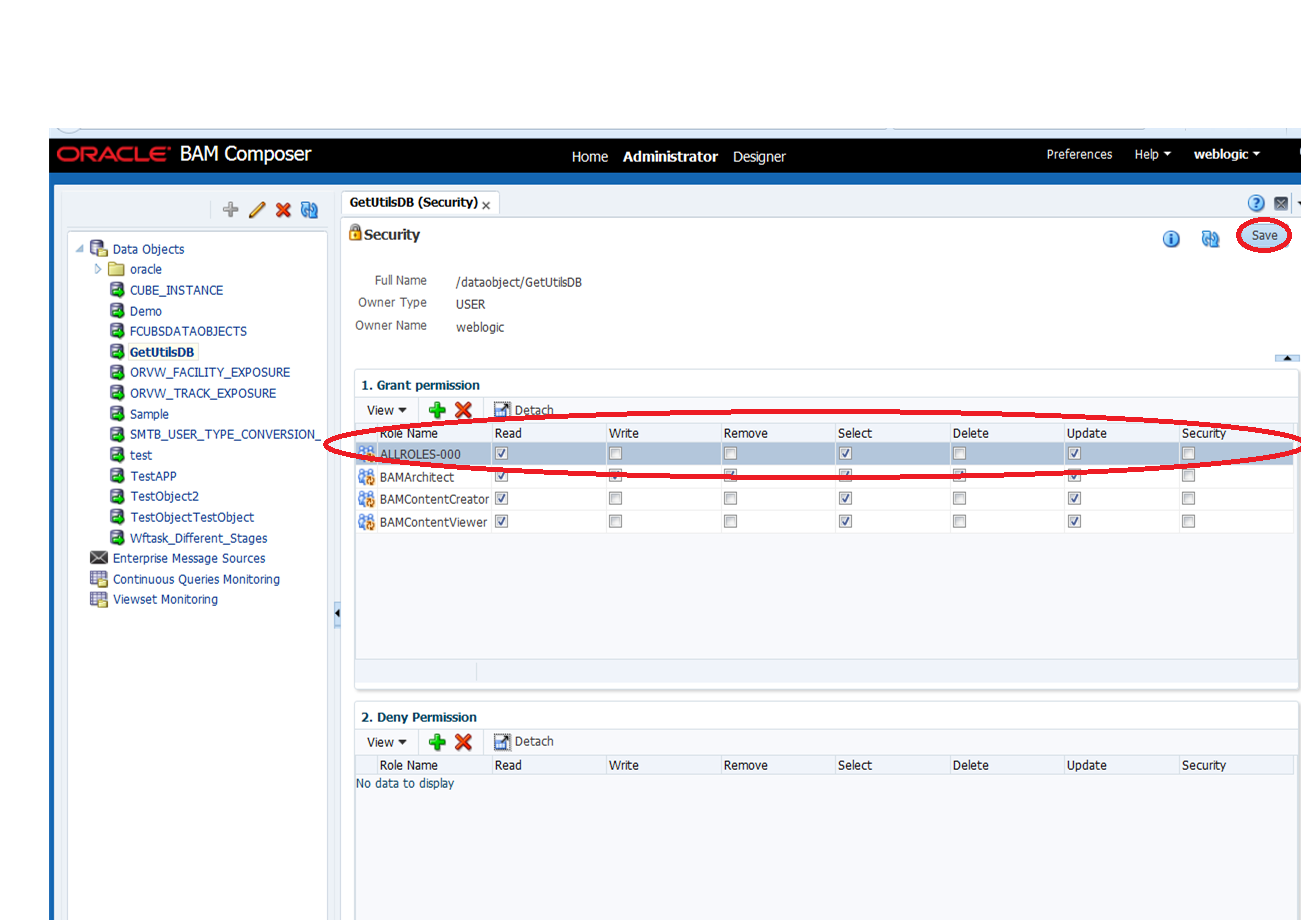
Task: Select ORVW_FACILITY_EXPOSURE in the tree
Action: [x=210, y=372]
